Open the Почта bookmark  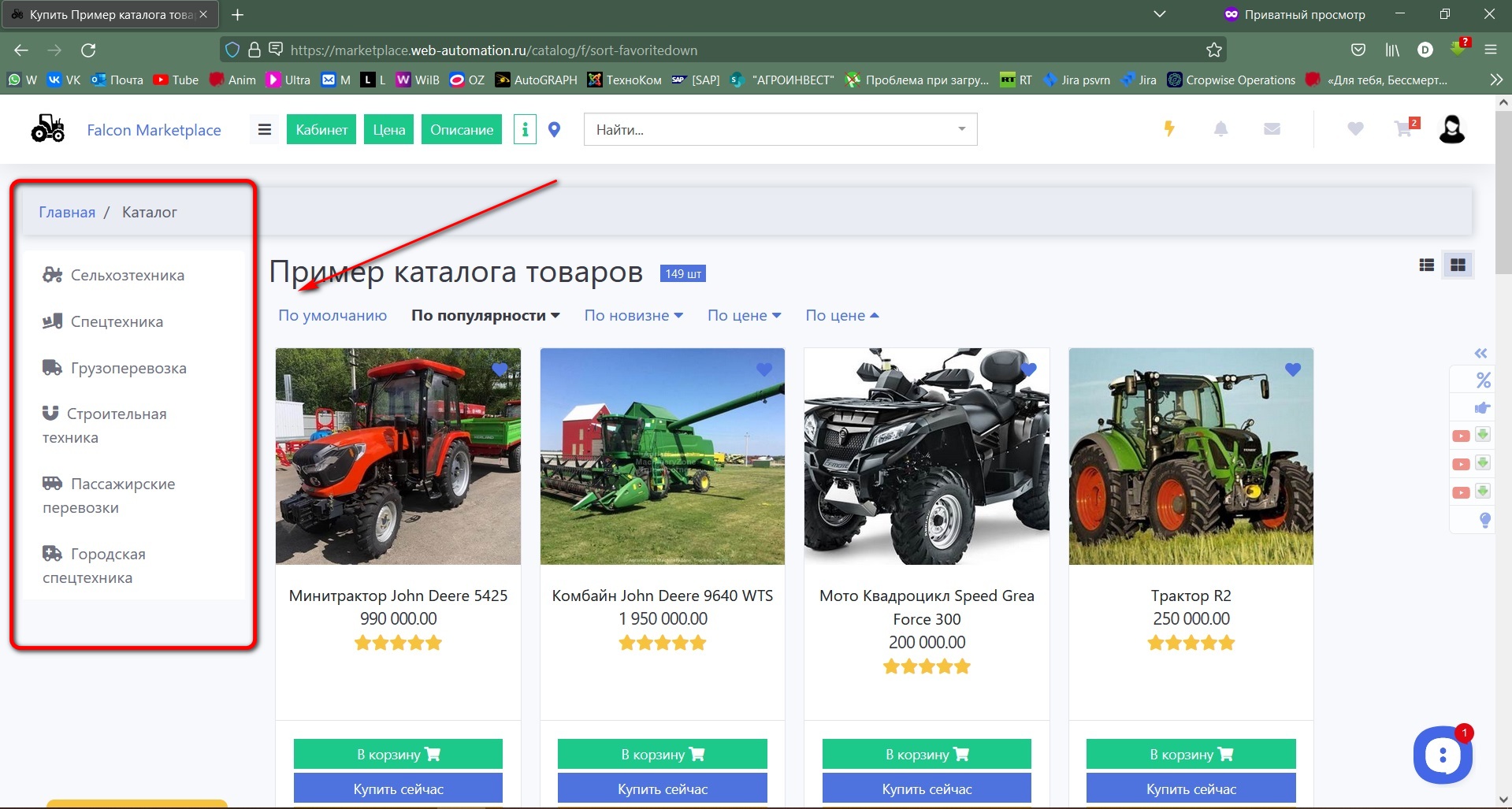pos(117,80)
